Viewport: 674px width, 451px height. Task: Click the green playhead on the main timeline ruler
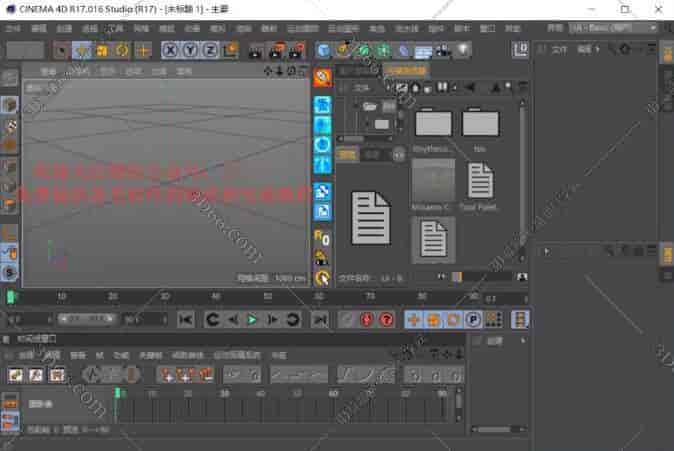click(x=11, y=297)
